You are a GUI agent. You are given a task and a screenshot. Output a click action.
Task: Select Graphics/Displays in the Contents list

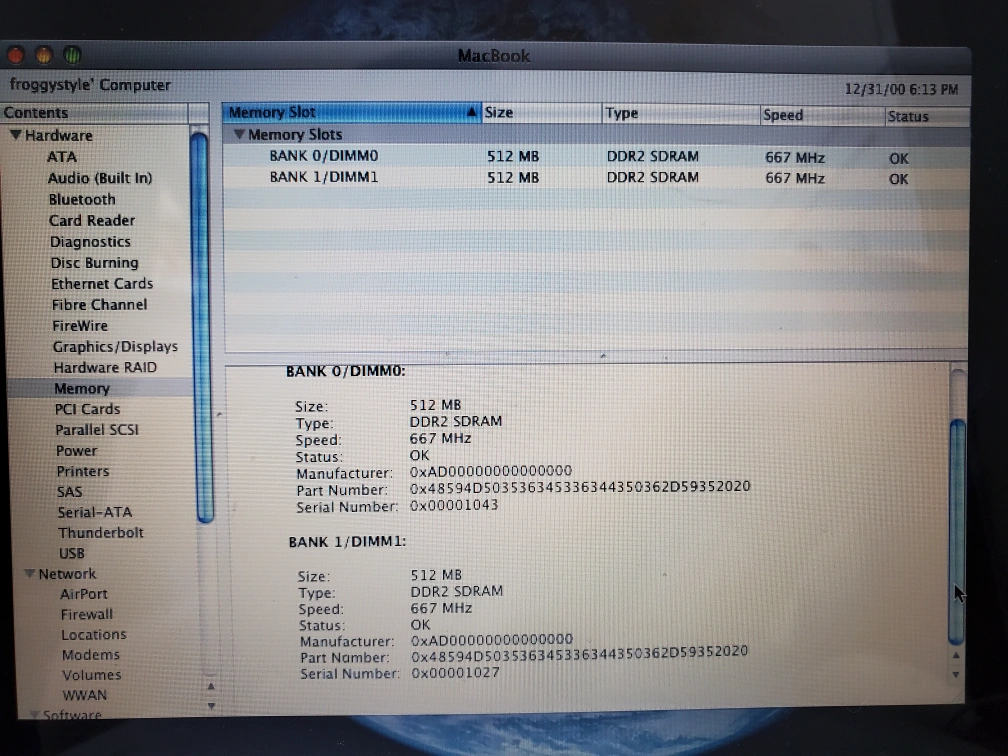click(114, 347)
